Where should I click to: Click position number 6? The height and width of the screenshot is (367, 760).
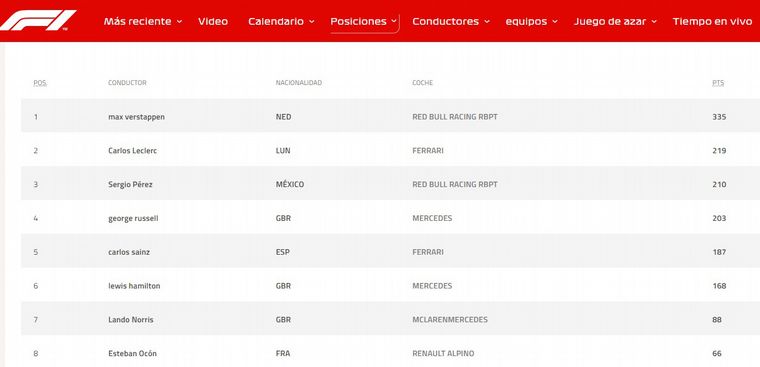tap(35, 286)
